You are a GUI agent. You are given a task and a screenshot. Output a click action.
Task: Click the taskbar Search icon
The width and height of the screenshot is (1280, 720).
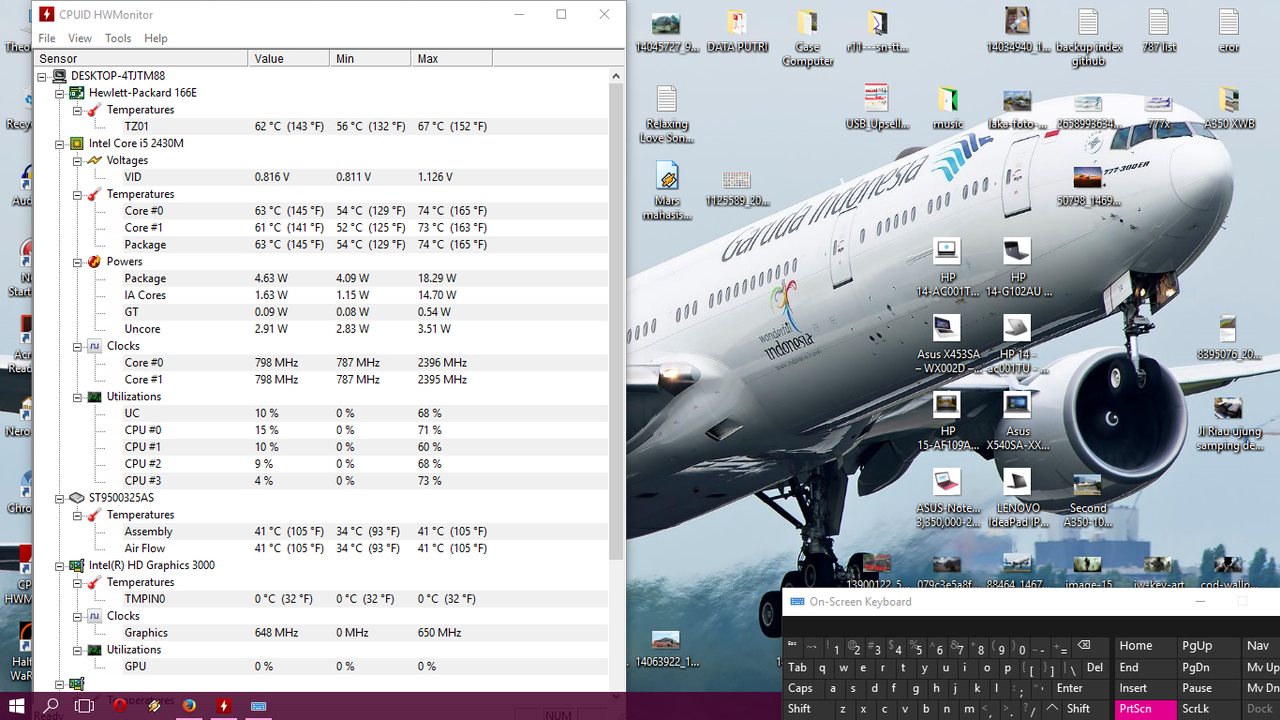[x=51, y=706]
